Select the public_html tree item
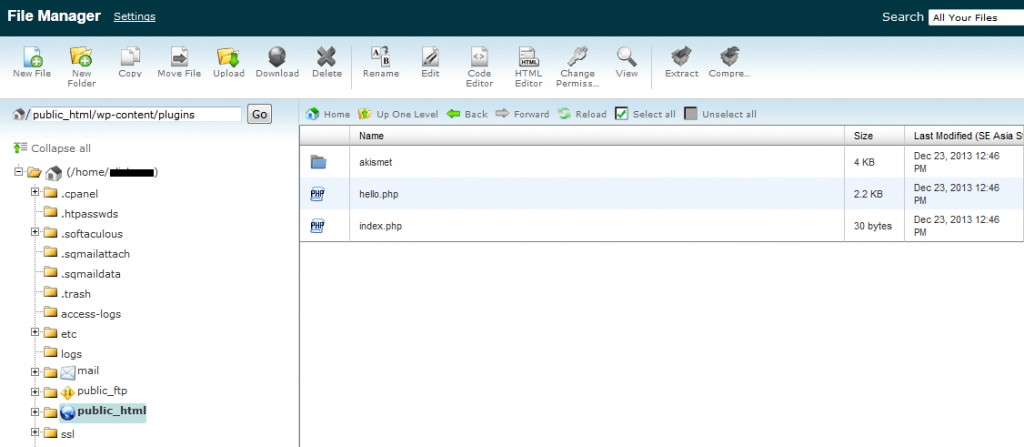This screenshot has width=1024, height=447. 111,411
